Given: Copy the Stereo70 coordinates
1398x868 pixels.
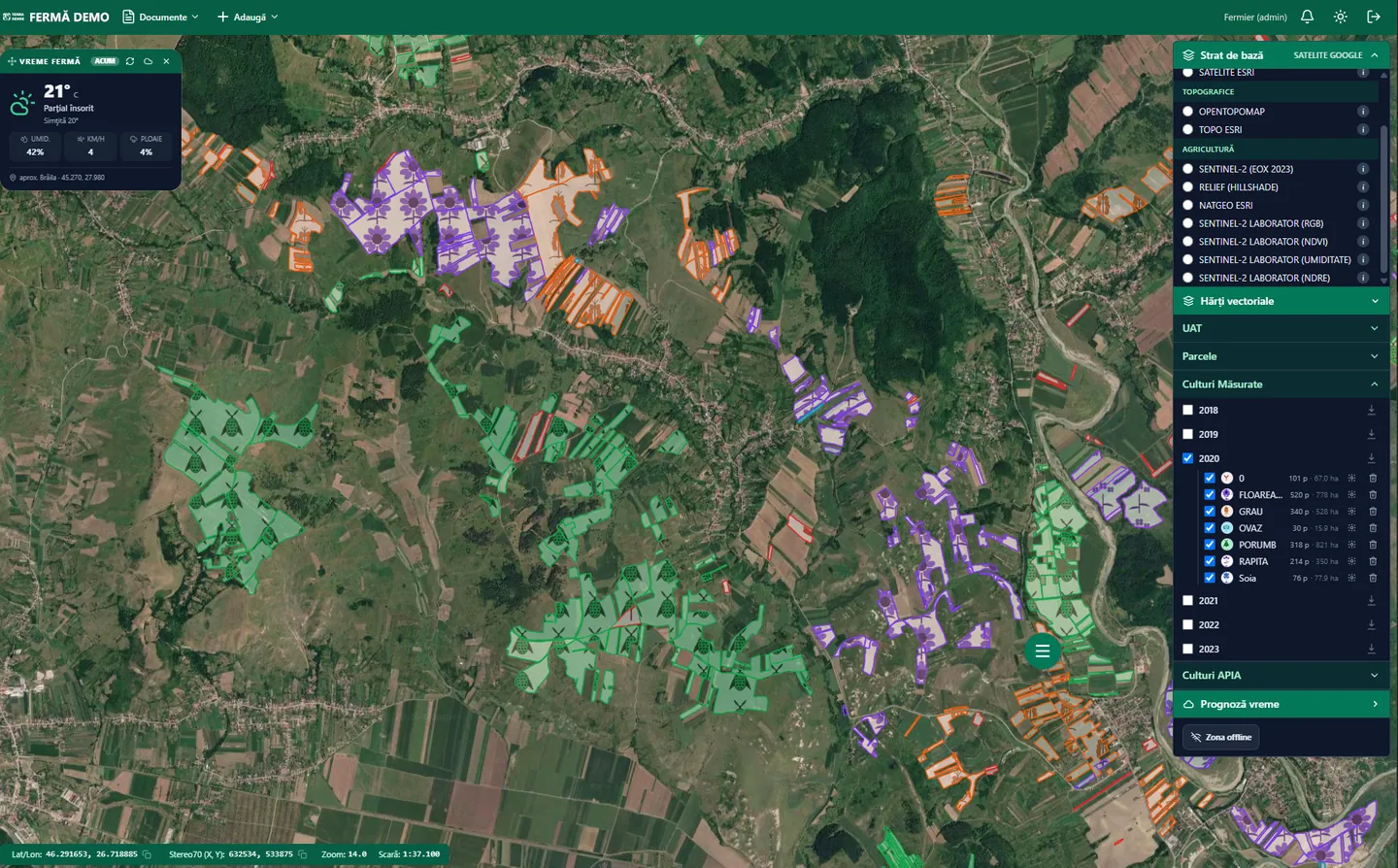Looking at the screenshot, I should [x=303, y=854].
